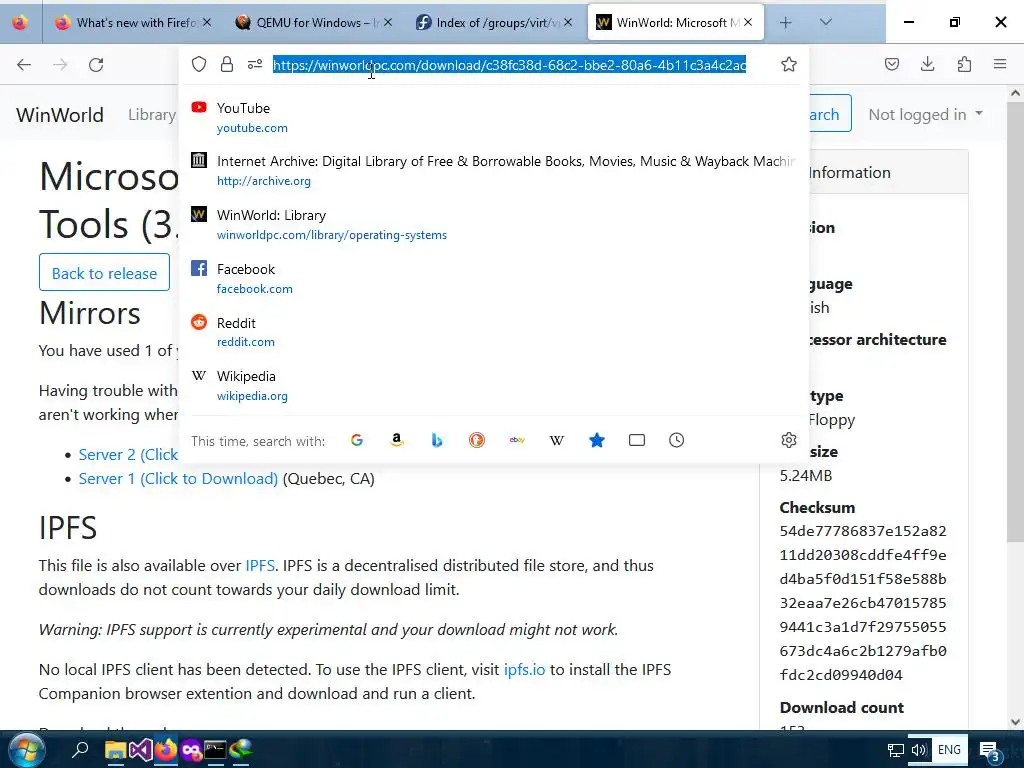Download from Server 1 Quebec link
This screenshot has width=1024, height=768.
pyautogui.click(x=178, y=479)
